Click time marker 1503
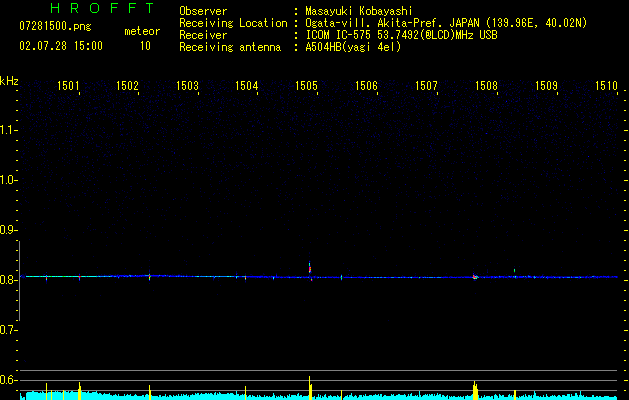The width and height of the screenshot is (629, 400). (187, 86)
